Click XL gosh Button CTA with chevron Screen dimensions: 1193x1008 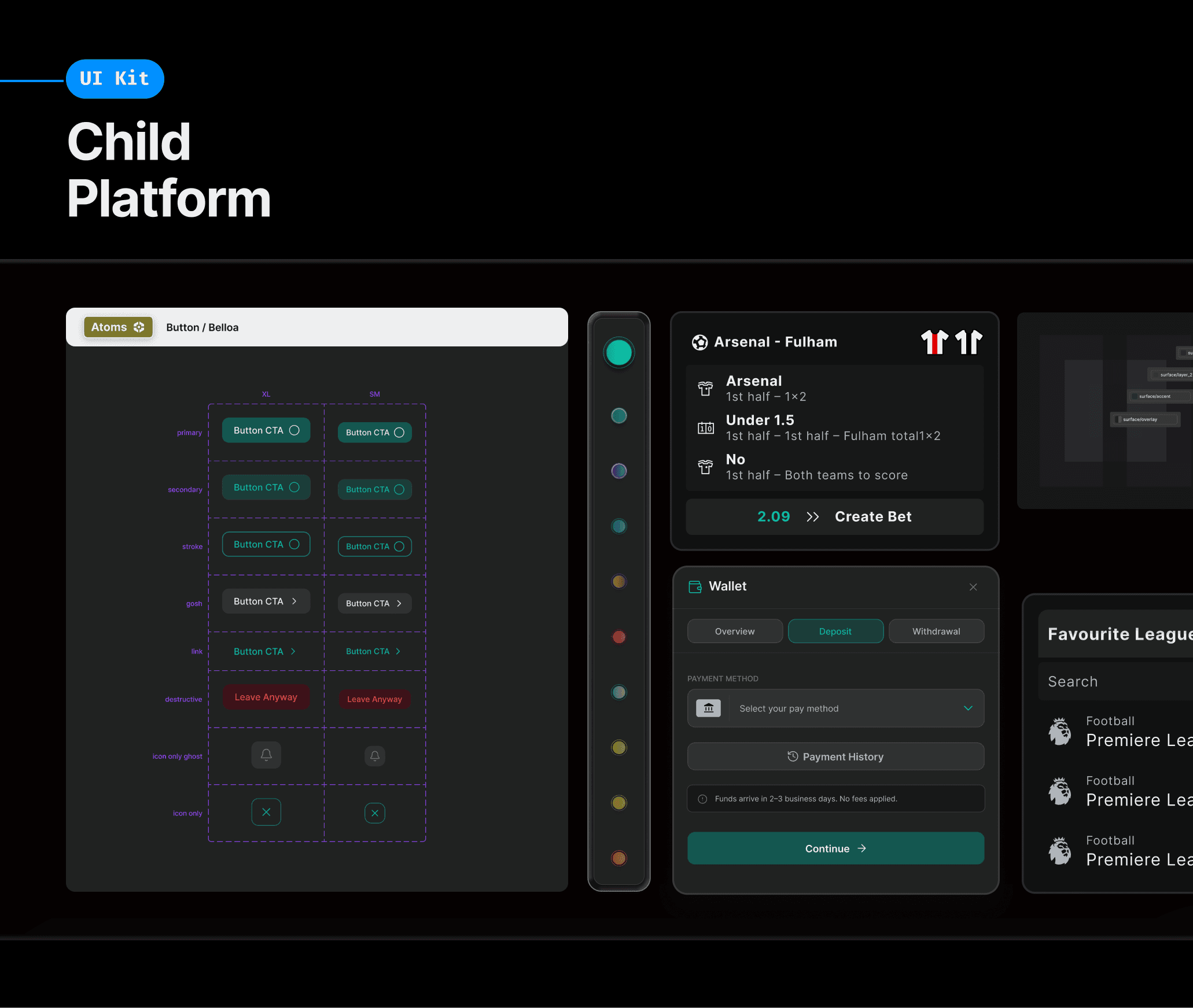[x=266, y=601]
